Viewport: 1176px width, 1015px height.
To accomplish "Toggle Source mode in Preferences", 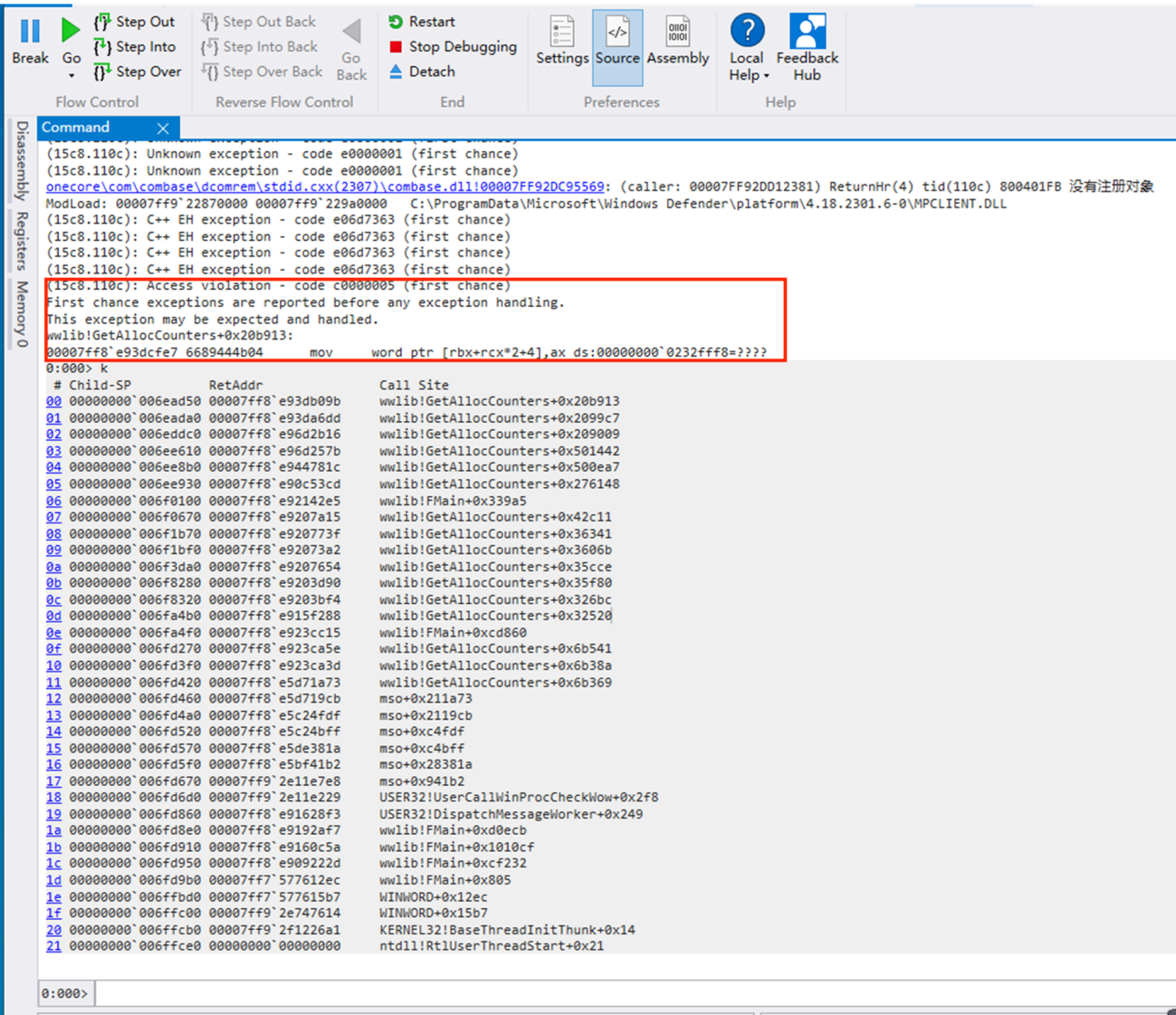I will [617, 42].
